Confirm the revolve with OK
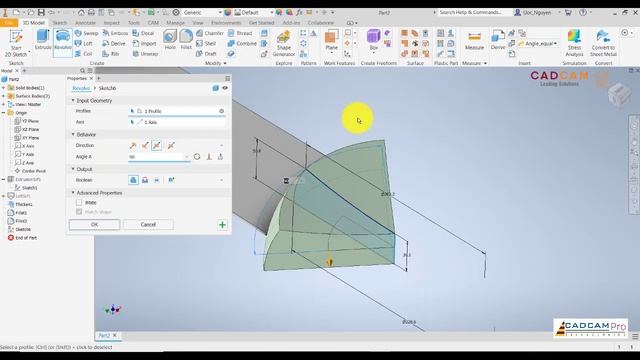This screenshot has height=360, width=640. click(94, 224)
